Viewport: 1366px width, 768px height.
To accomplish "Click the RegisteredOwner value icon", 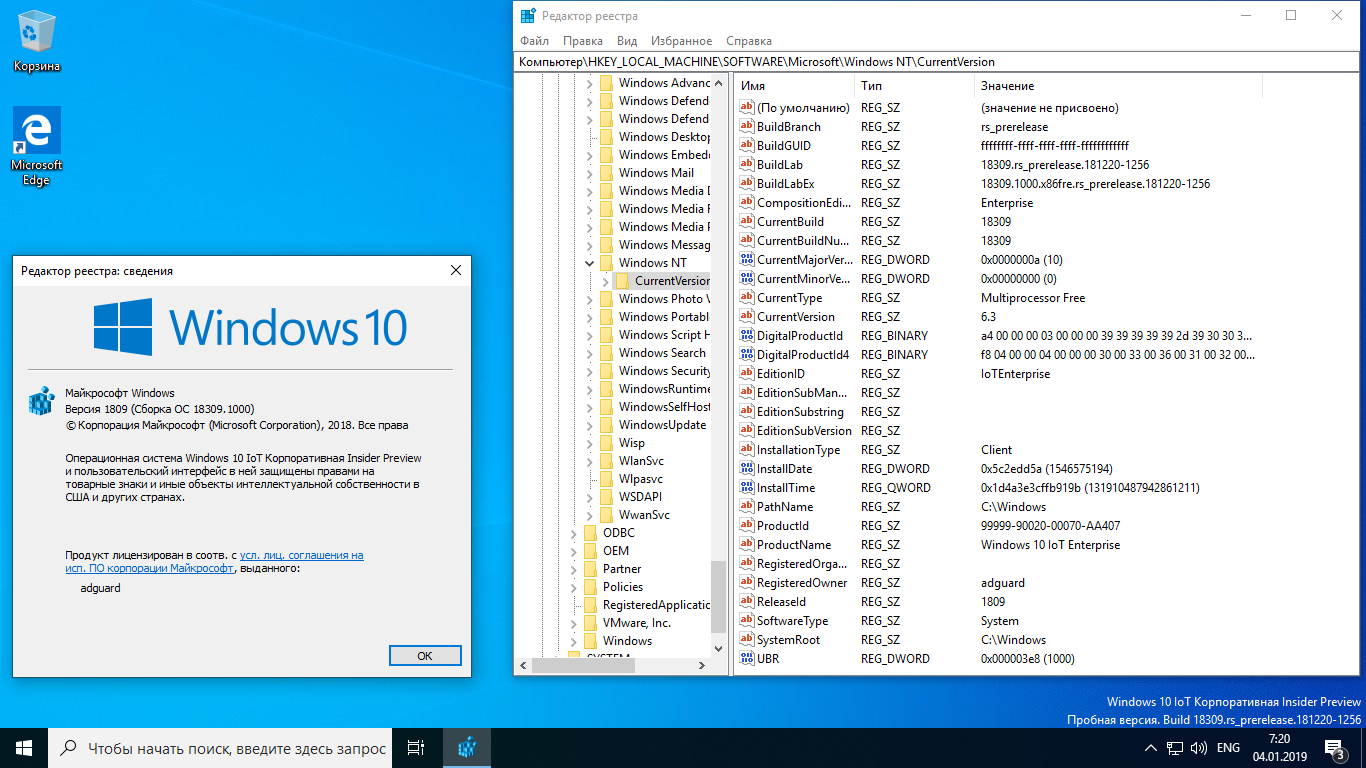I will tap(747, 582).
